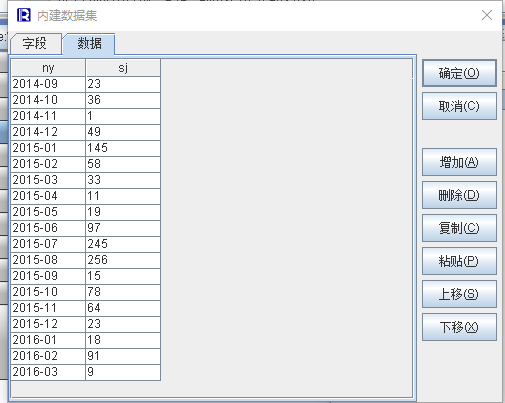The image size is (505, 403).
Task: Select cell 2015-05
Action: [x=48, y=212]
